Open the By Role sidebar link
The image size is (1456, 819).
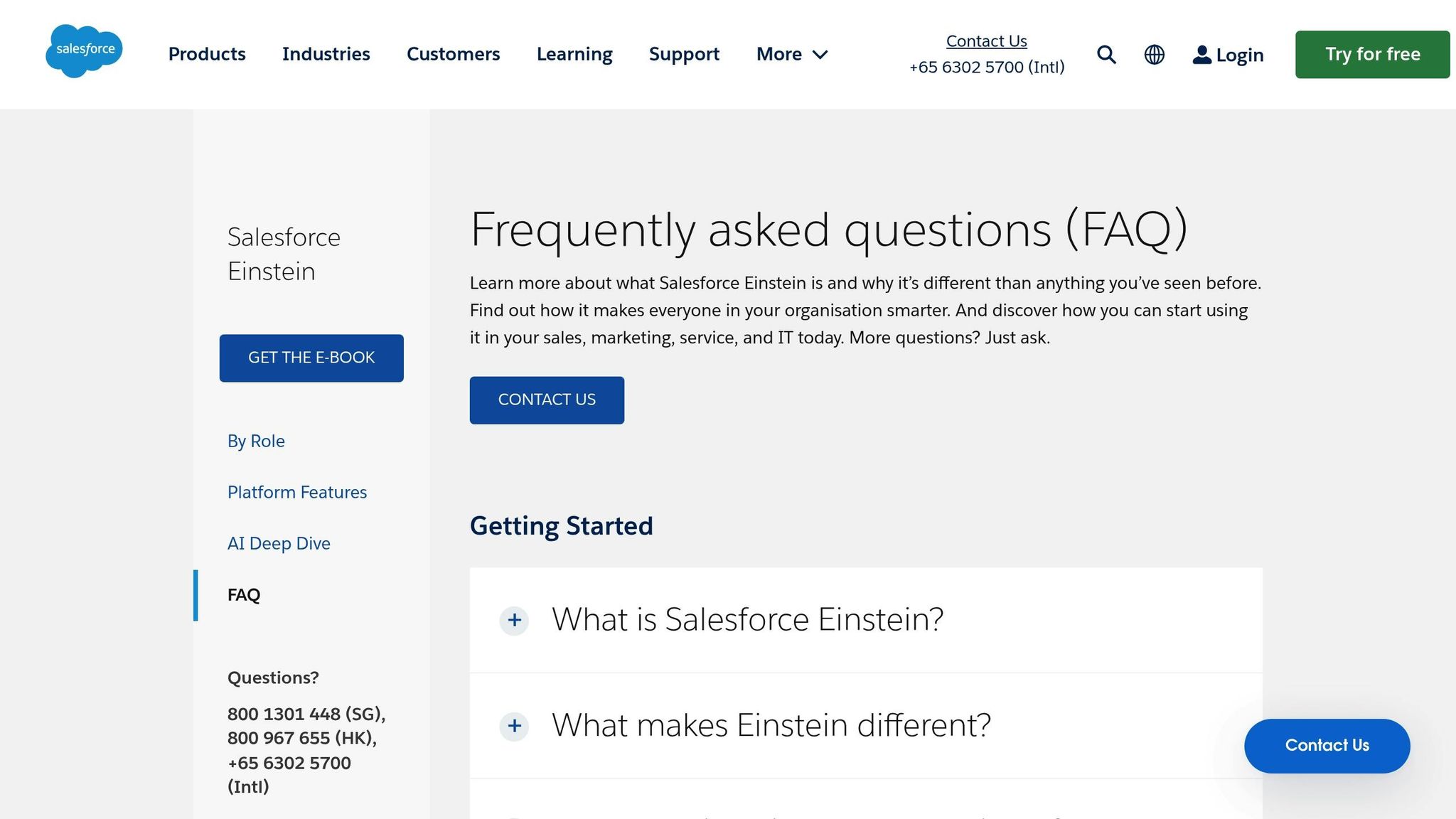(x=256, y=441)
